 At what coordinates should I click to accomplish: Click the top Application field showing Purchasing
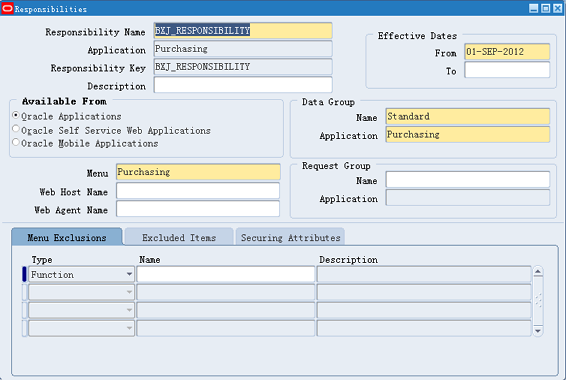(x=243, y=49)
